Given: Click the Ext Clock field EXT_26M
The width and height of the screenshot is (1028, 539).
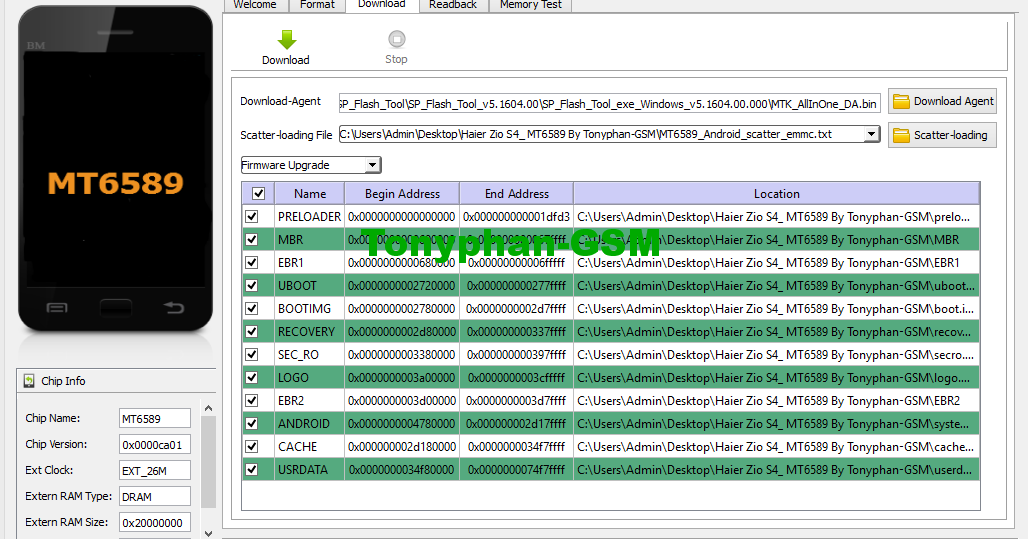Looking at the screenshot, I should pyautogui.click(x=155, y=470).
